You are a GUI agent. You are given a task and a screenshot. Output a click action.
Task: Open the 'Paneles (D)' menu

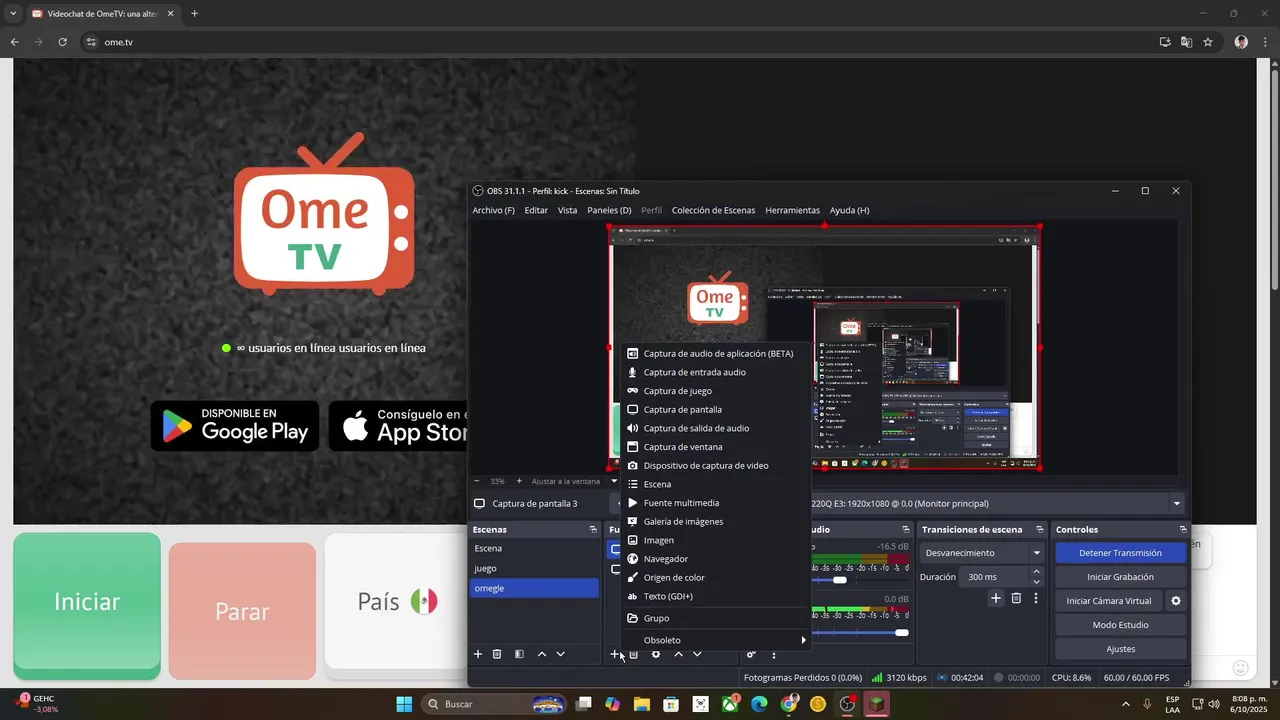(609, 210)
